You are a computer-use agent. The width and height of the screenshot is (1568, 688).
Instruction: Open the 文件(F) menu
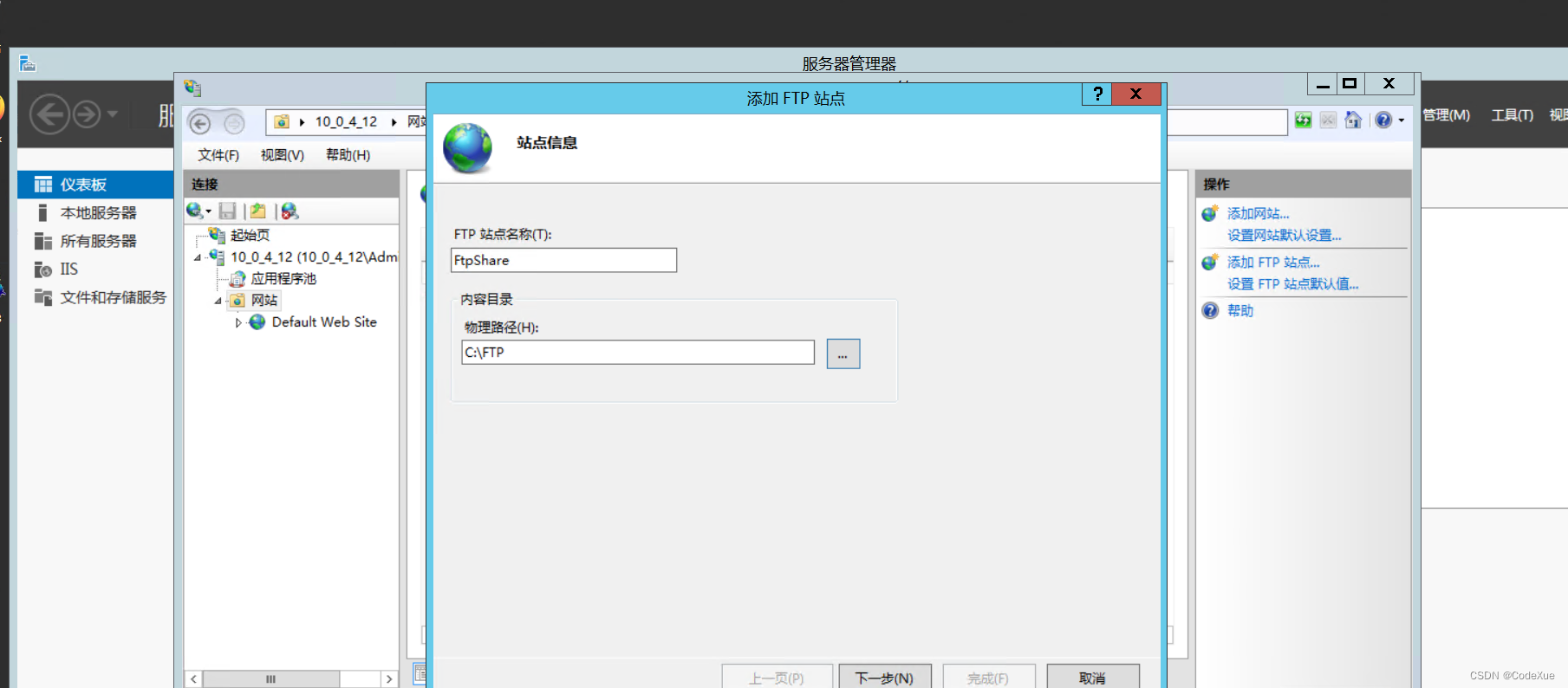[x=218, y=155]
